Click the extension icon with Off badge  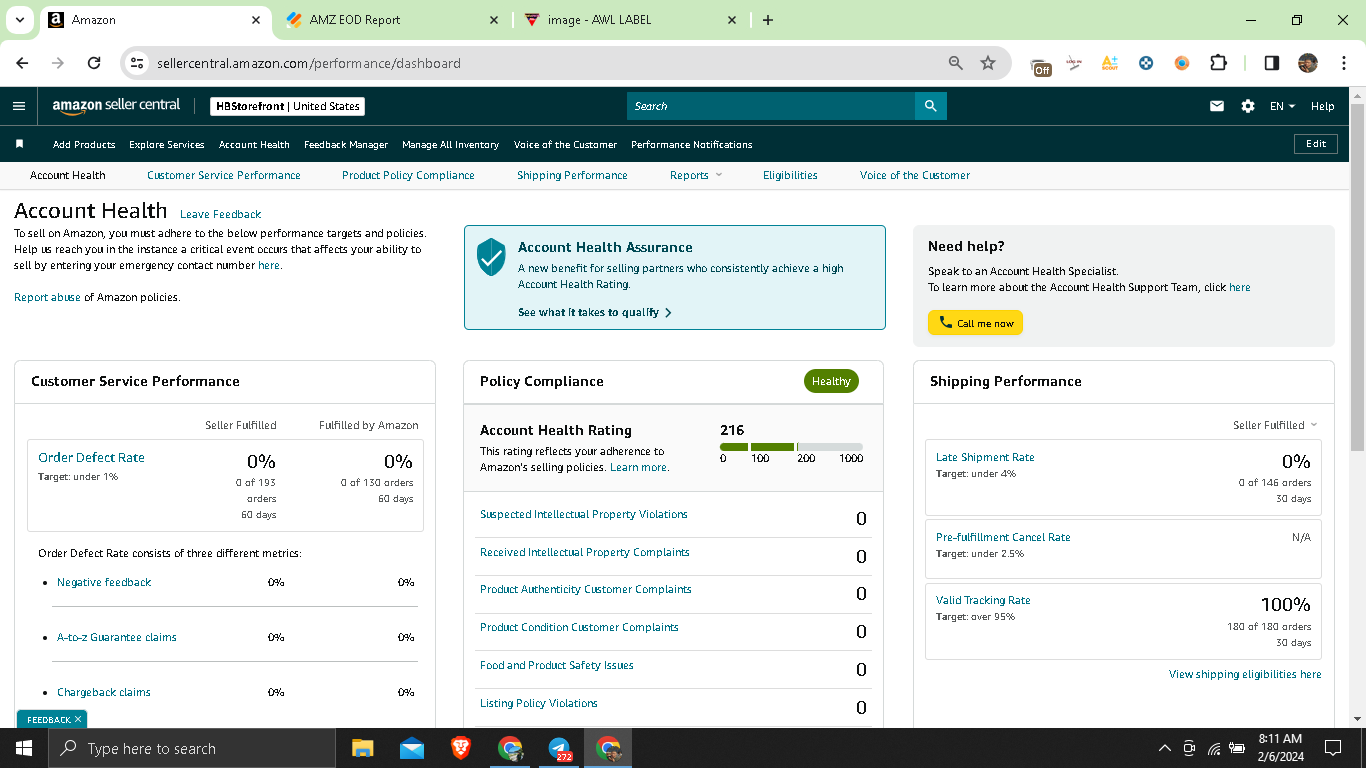pyautogui.click(x=1041, y=65)
